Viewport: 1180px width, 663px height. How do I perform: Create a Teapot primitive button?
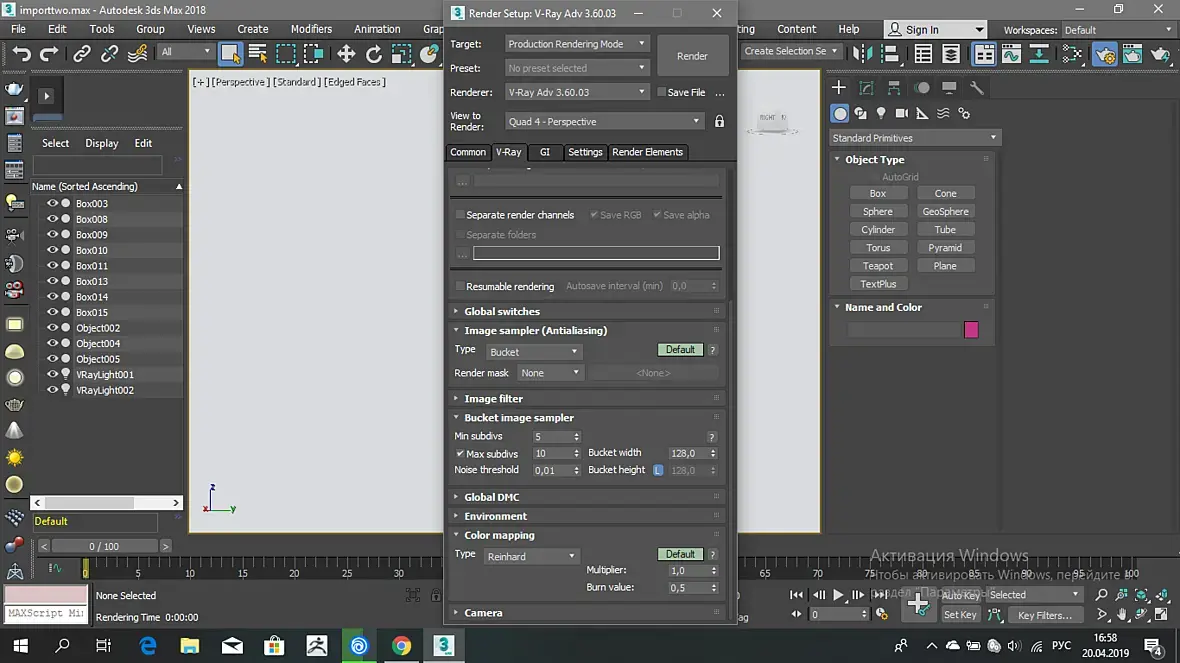point(877,266)
